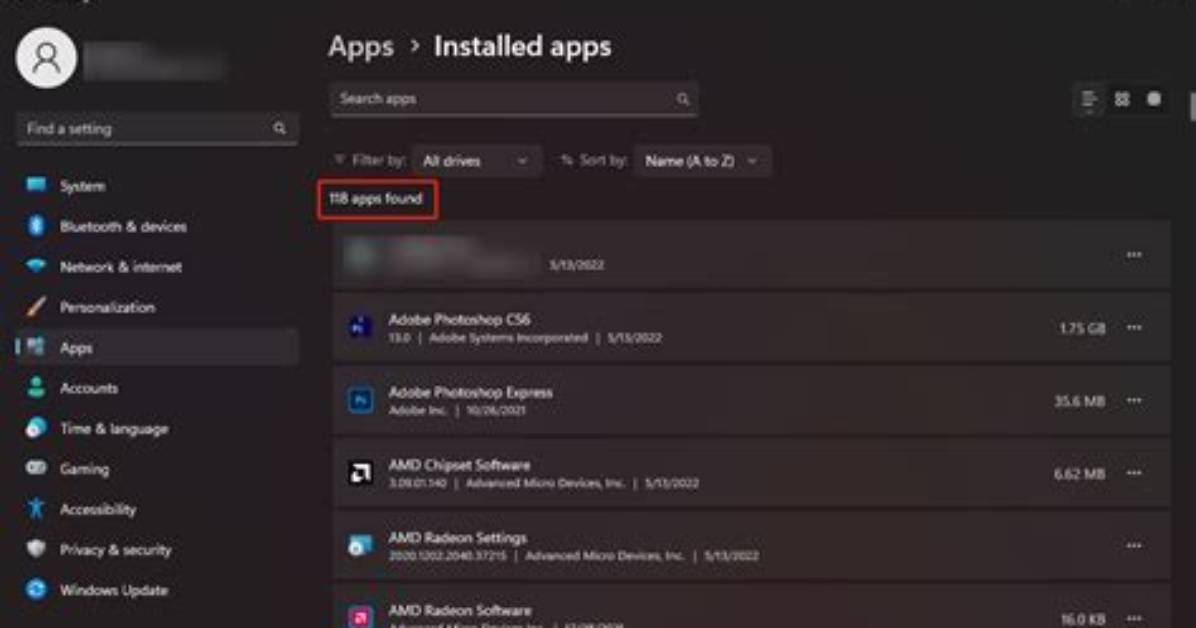
Task: Click the 1.75 GB size value
Action: pyautogui.click(x=1082, y=328)
